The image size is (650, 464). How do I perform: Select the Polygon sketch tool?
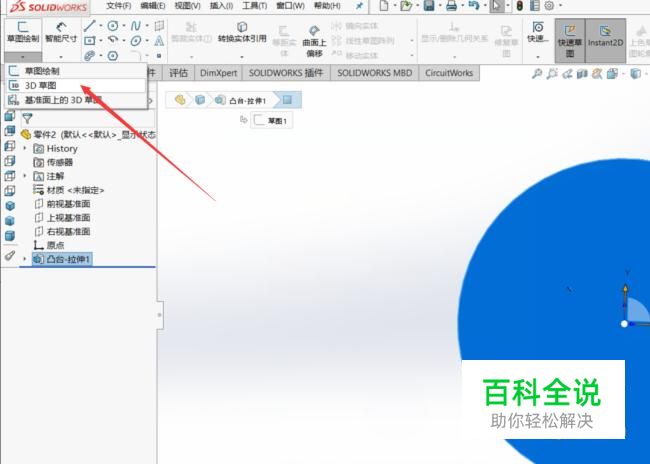click(112, 56)
